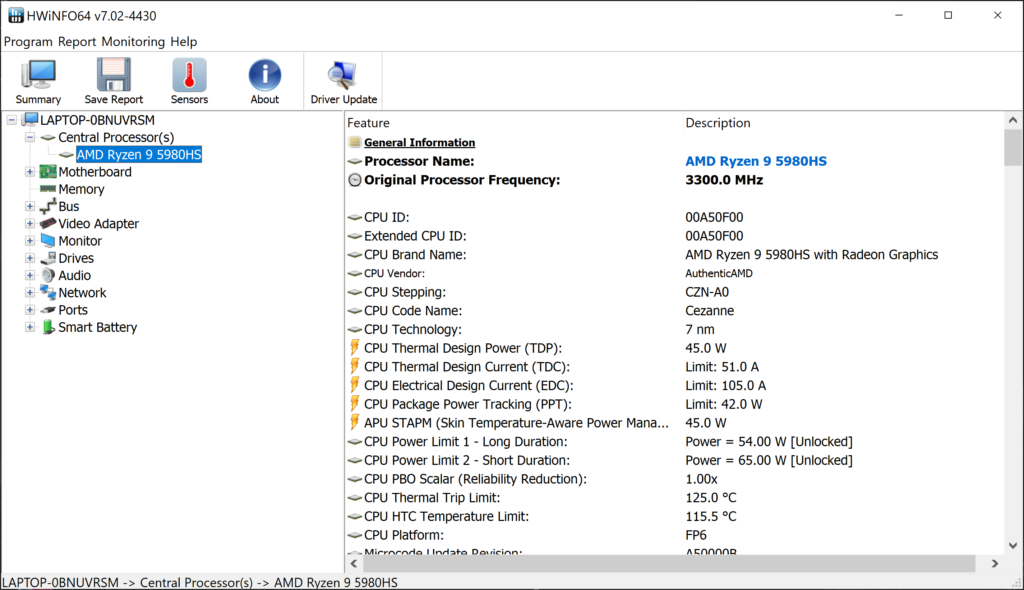
Task: Select the CPU Platform row
Action: [675, 534]
